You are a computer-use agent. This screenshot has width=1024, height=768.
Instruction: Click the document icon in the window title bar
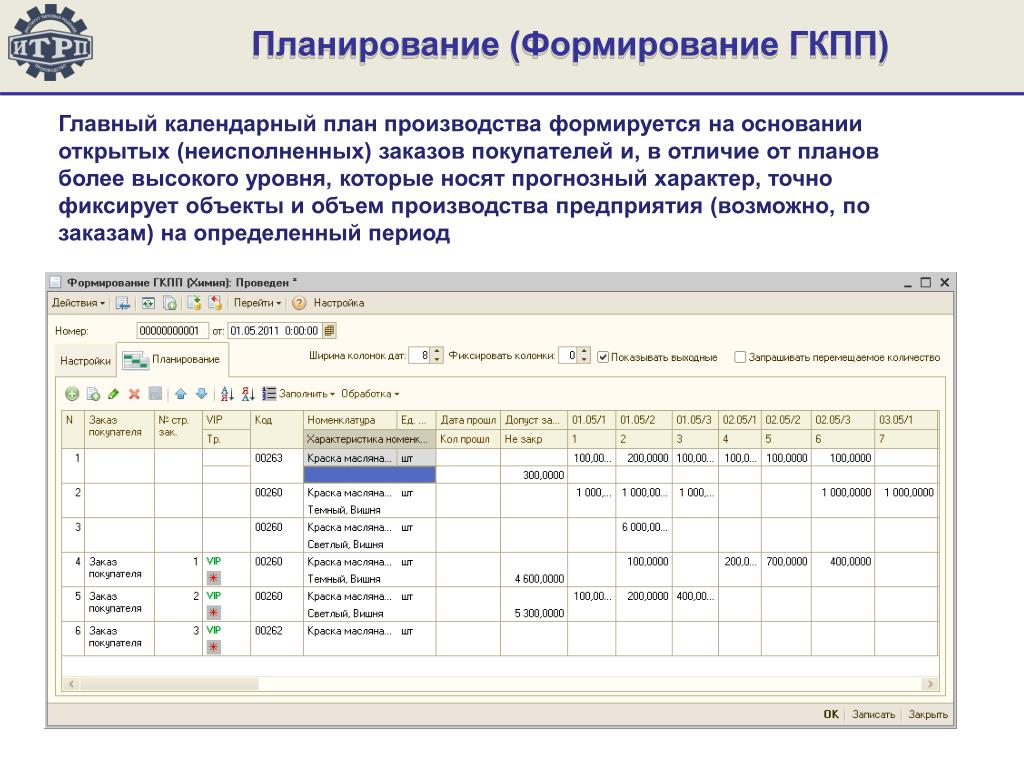pos(56,283)
